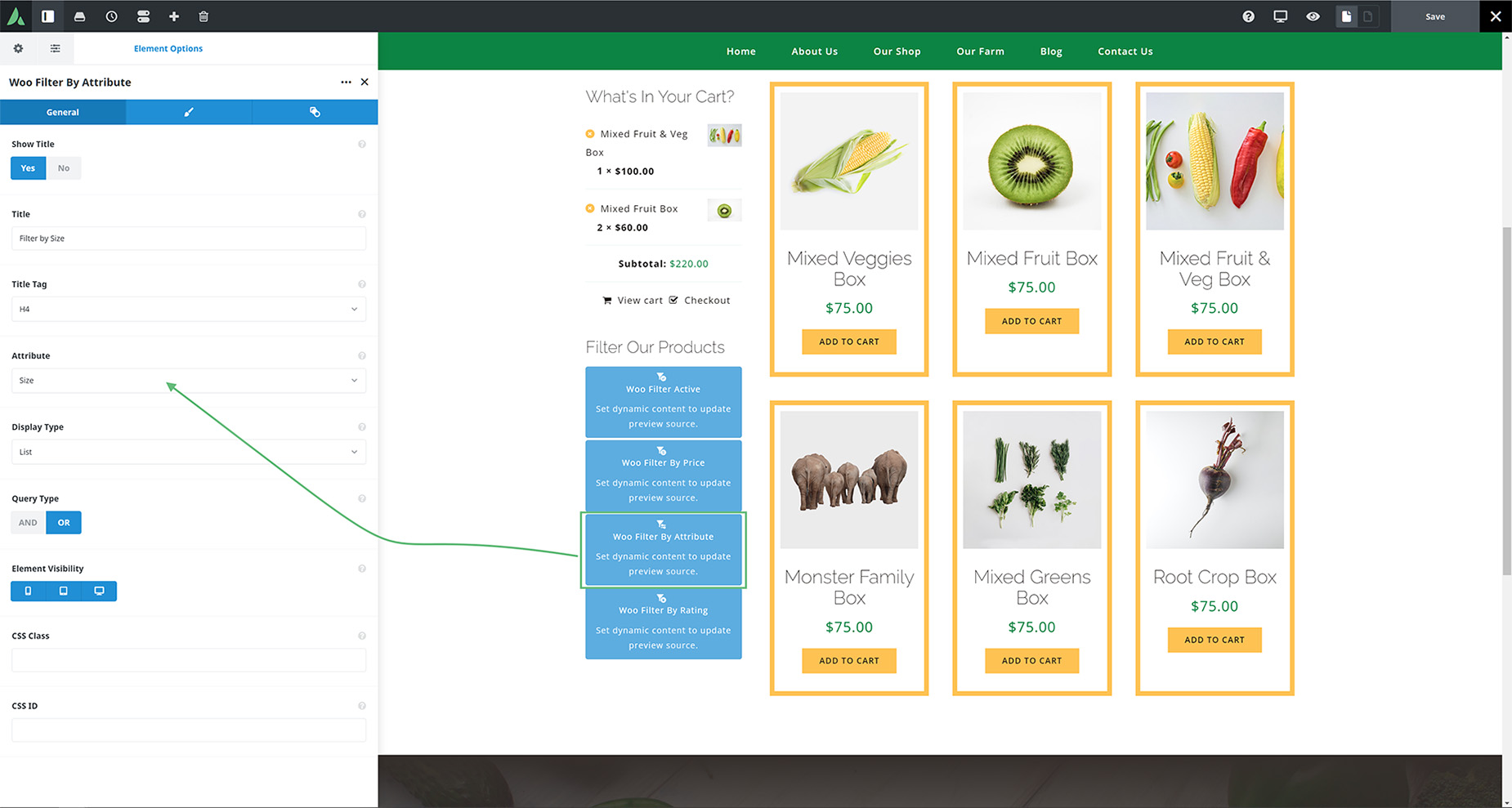Add Root Crop Box to cart

pyautogui.click(x=1215, y=640)
